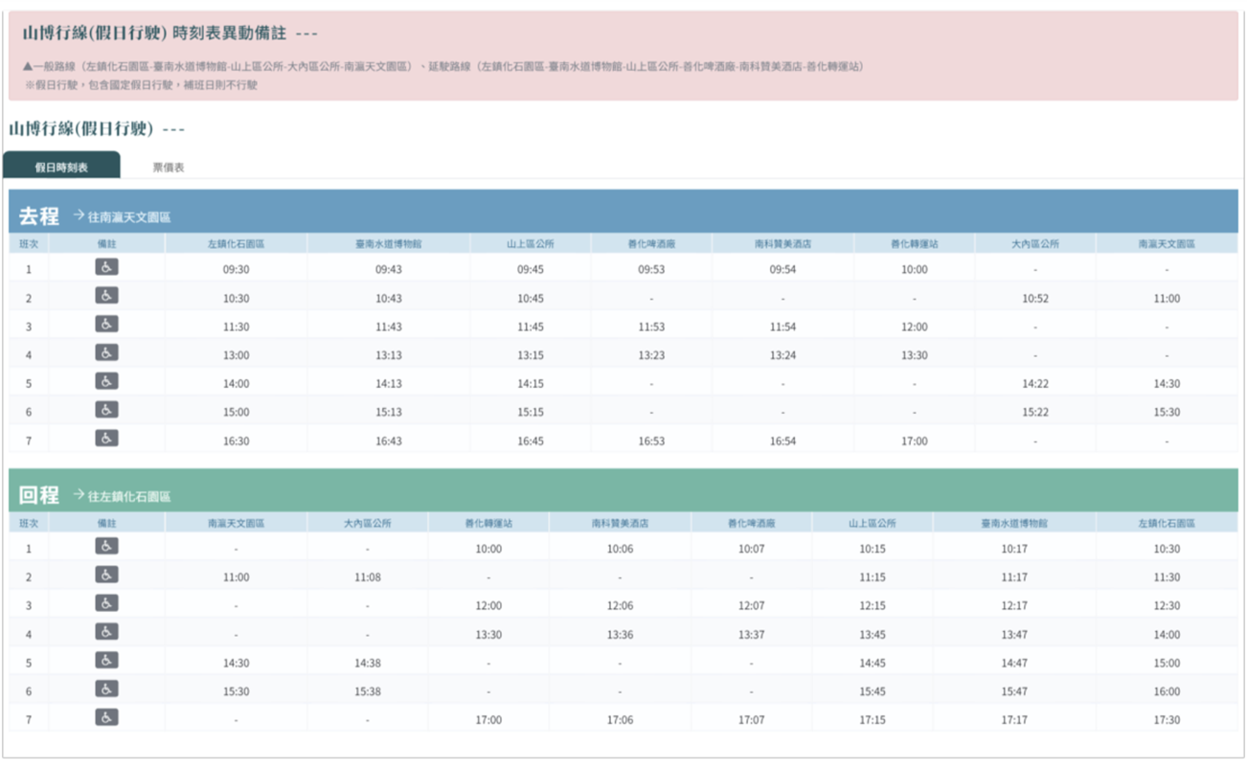This screenshot has height=768, width=1247.
Task: Click wheelchair icon for outbound trip 16:30
Action: [107, 438]
